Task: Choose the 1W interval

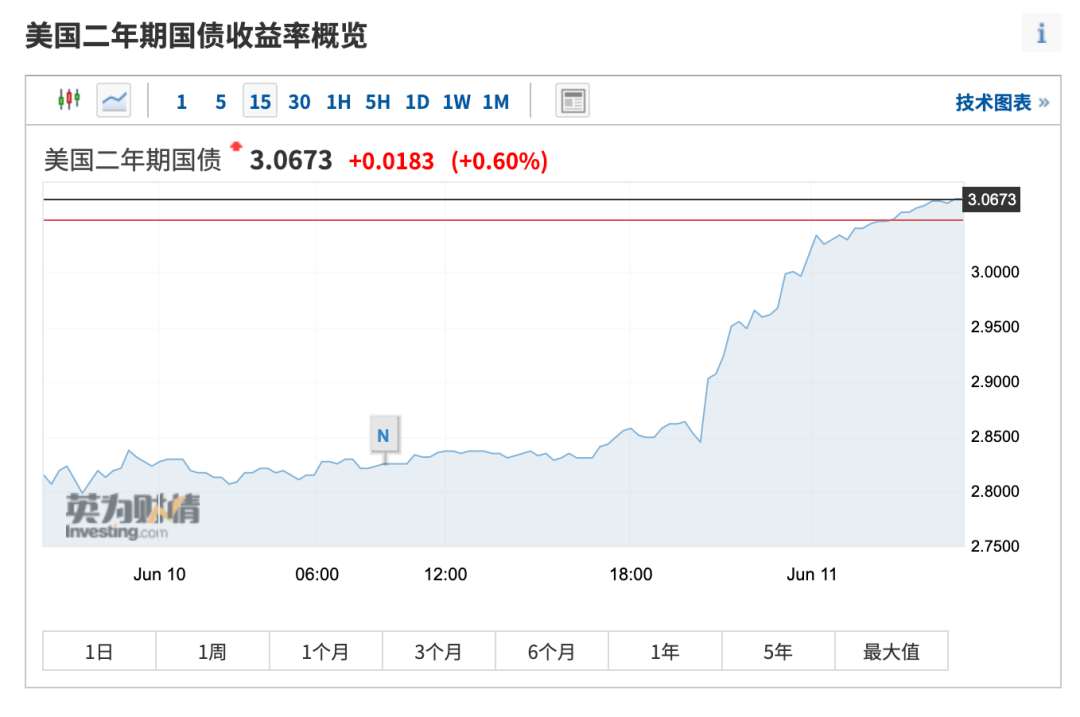Action: click(x=456, y=101)
